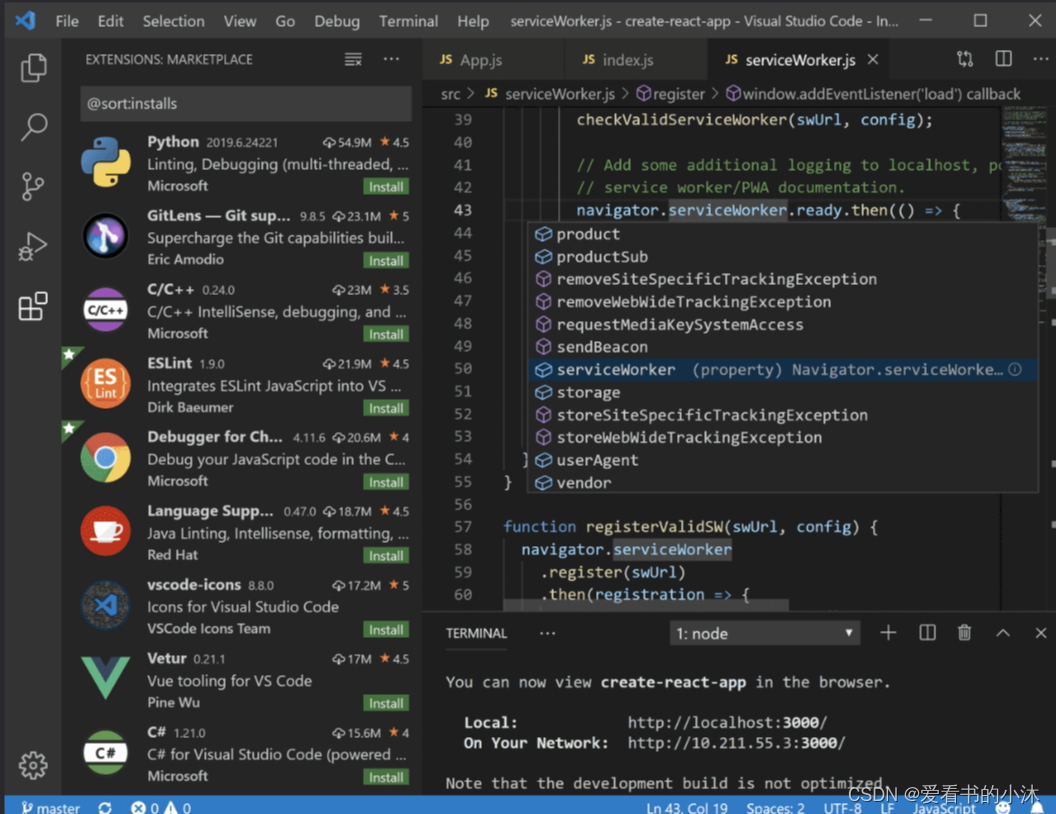Add a new terminal with plus icon
Image resolution: width=1056 pixels, height=814 pixels.
(888, 633)
